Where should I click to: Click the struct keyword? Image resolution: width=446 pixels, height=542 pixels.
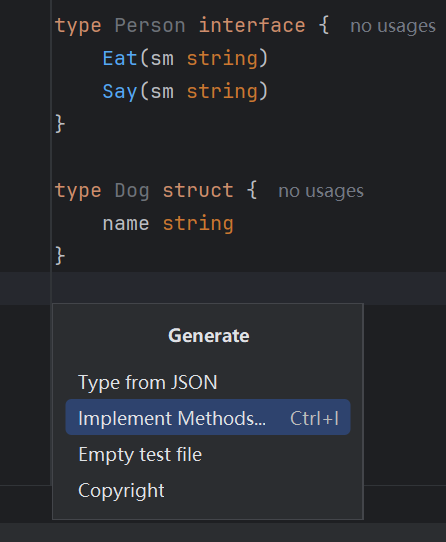(198, 190)
